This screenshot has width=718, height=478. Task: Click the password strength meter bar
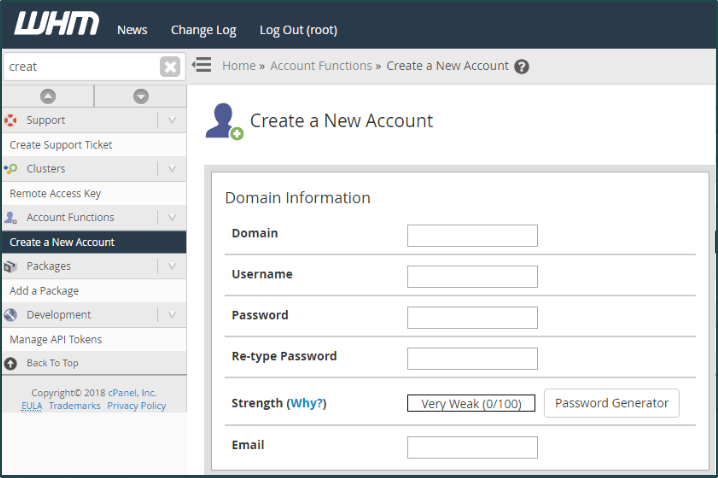(471, 404)
